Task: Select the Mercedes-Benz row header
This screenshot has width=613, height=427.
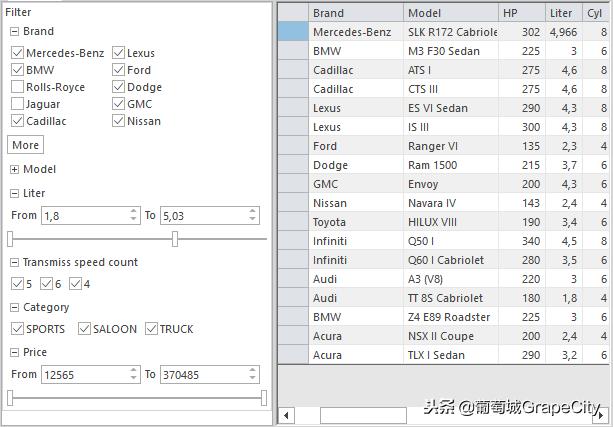Action: point(293,32)
